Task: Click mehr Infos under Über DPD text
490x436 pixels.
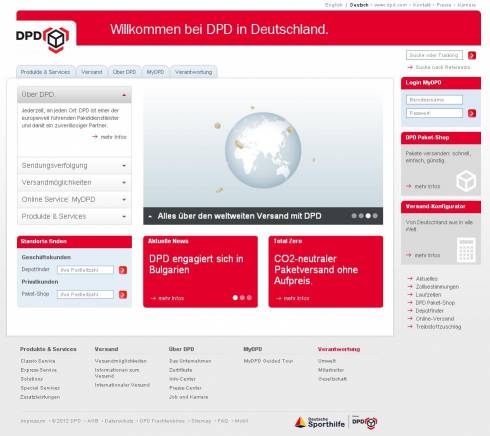Action: coord(109,137)
